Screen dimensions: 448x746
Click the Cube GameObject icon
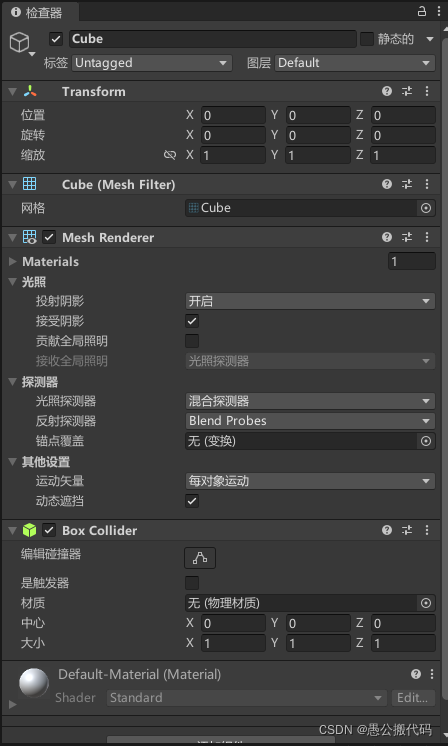19,43
